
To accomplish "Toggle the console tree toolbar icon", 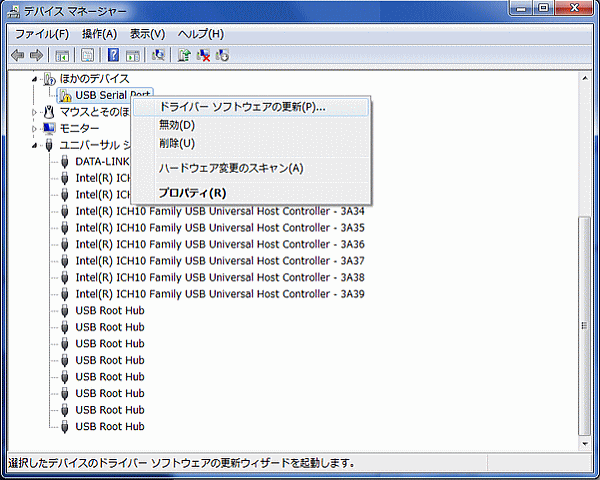I will 62,56.
